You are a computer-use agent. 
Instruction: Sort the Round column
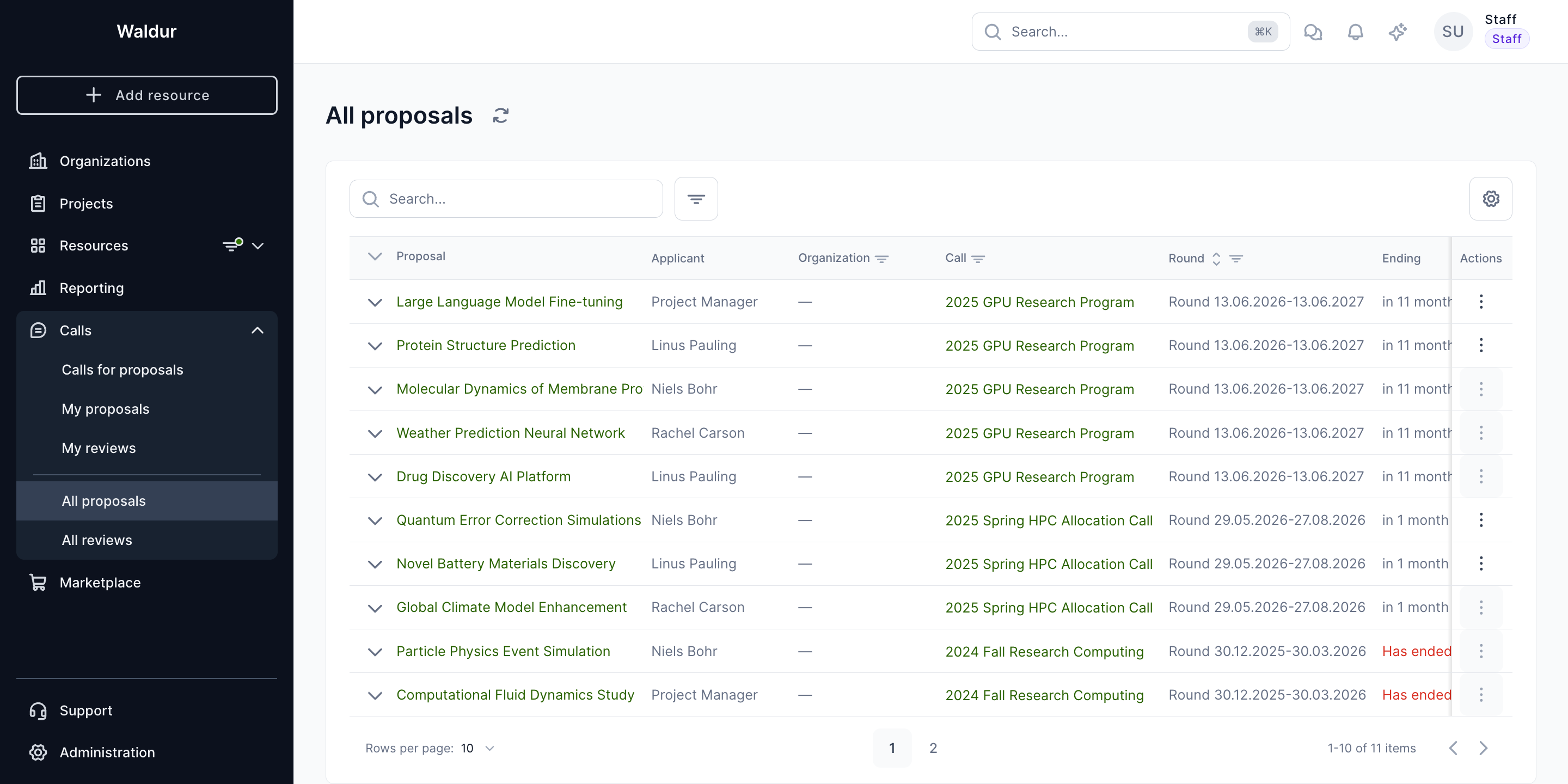[x=1216, y=259]
